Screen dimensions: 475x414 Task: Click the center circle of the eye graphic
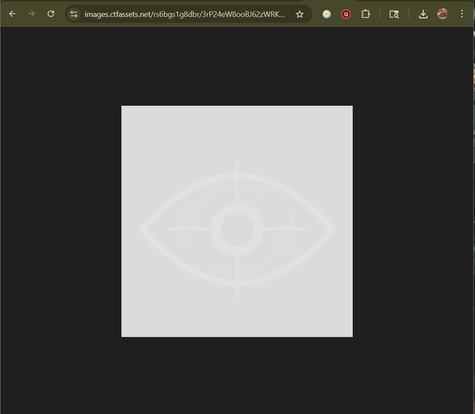pyautogui.click(x=237, y=229)
